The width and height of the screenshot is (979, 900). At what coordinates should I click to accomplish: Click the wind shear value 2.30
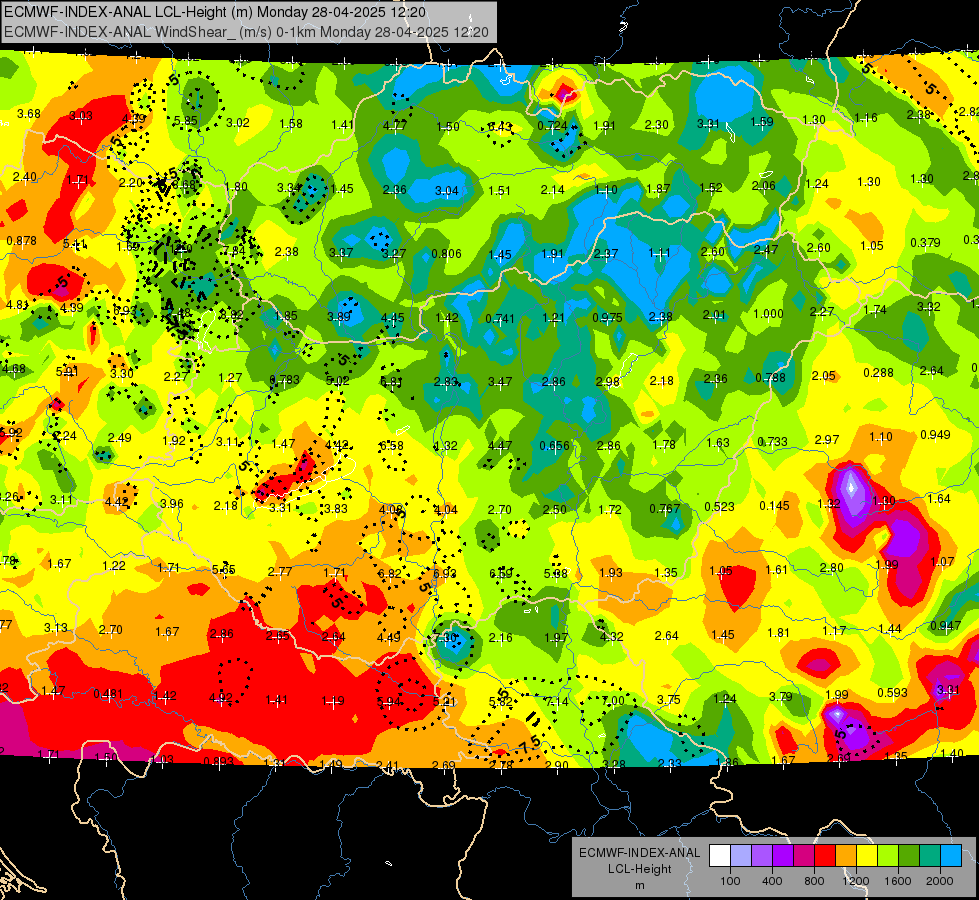(656, 125)
